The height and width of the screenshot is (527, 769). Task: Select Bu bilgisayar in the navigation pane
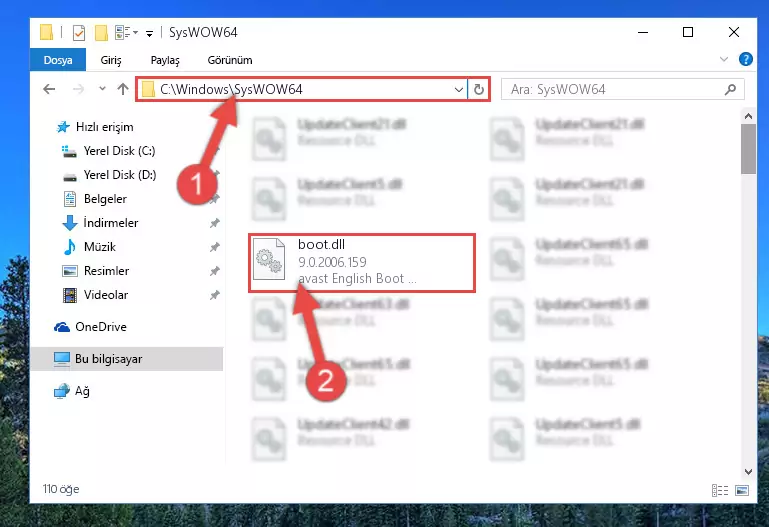click(127, 359)
